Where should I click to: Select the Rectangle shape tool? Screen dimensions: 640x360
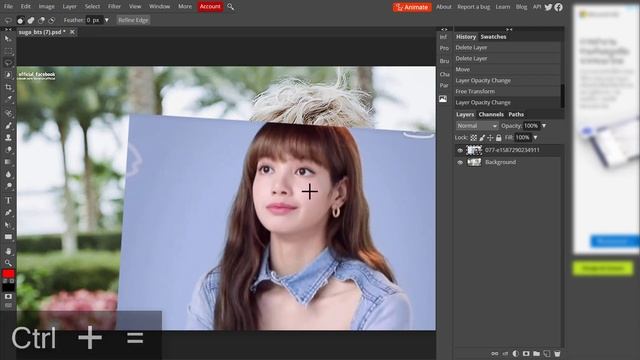(8, 237)
